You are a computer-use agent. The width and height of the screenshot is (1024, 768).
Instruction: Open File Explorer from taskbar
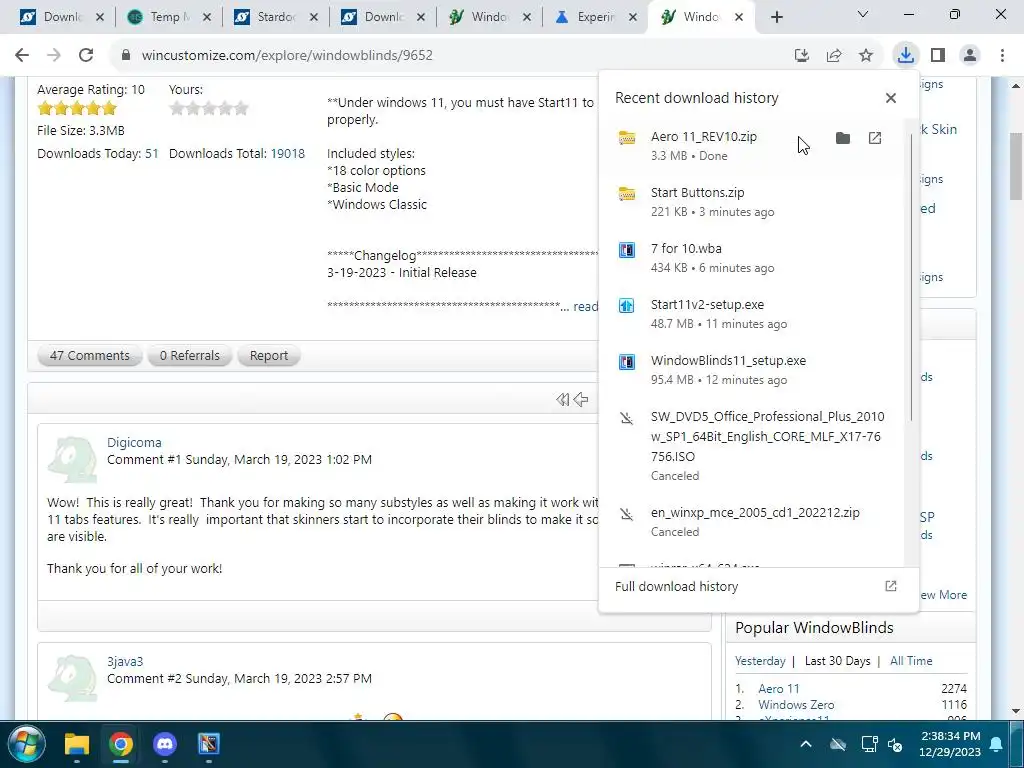(76, 744)
